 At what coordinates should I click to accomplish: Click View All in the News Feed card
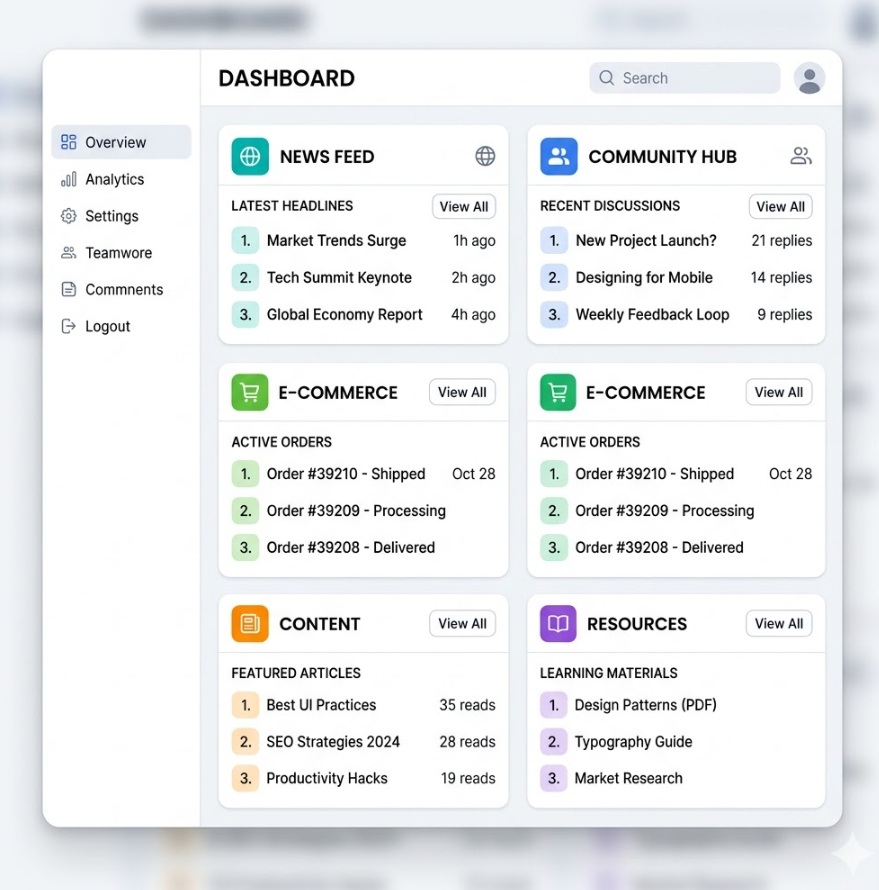[x=464, y=207]
